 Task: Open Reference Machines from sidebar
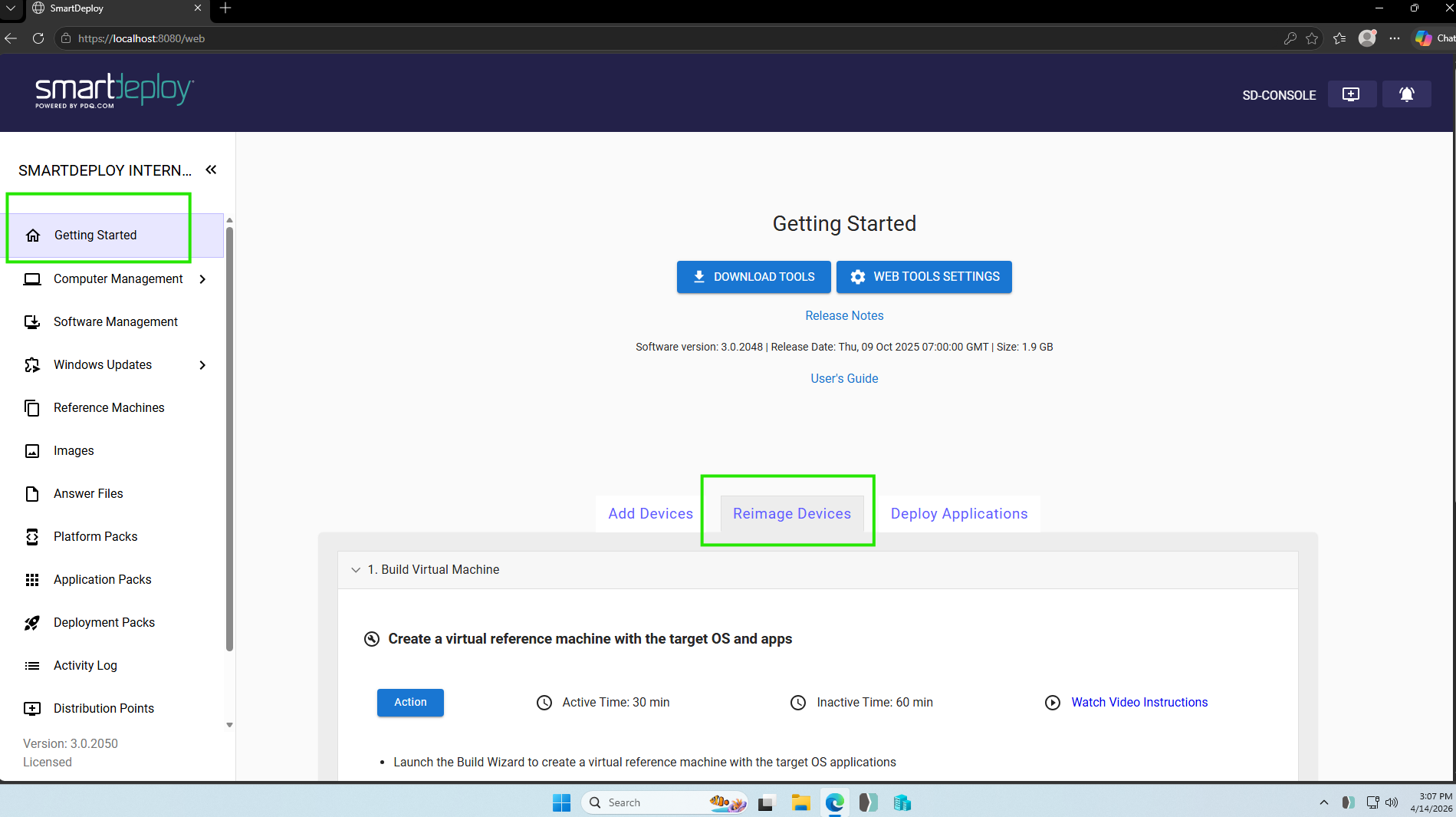(x=109, y=407)
